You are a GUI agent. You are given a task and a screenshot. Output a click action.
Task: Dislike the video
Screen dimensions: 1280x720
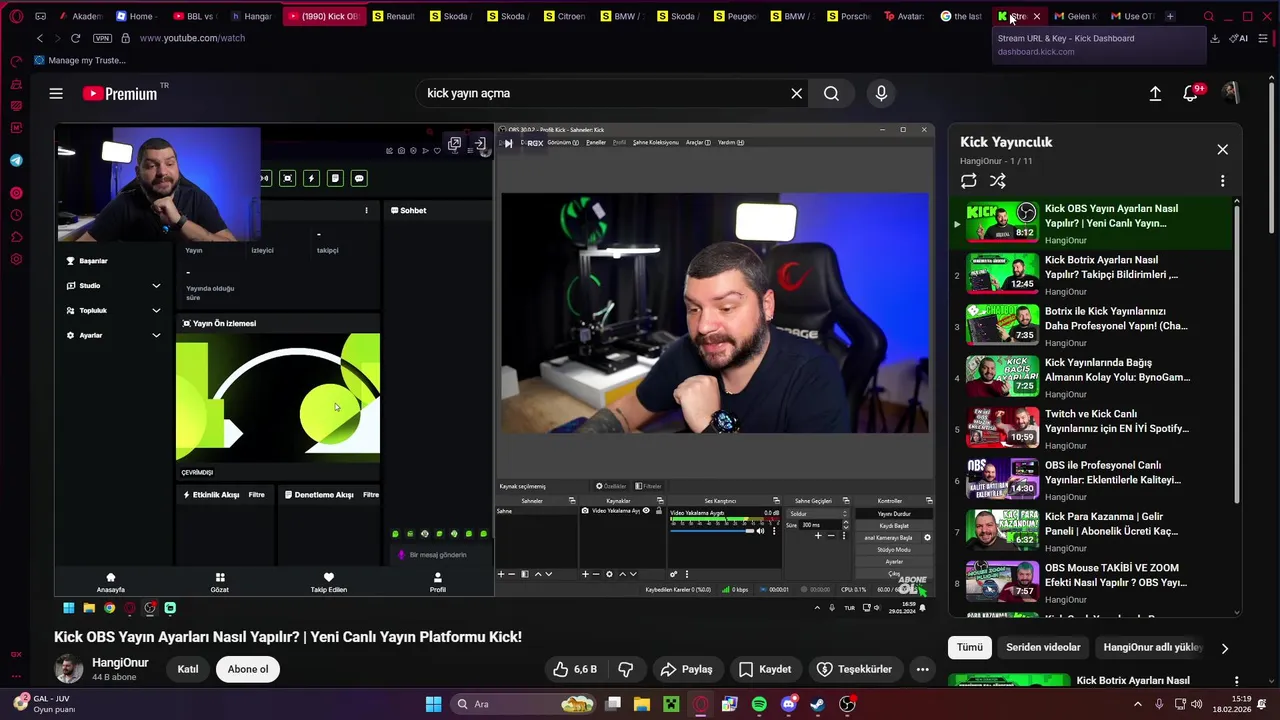point(626,669)
